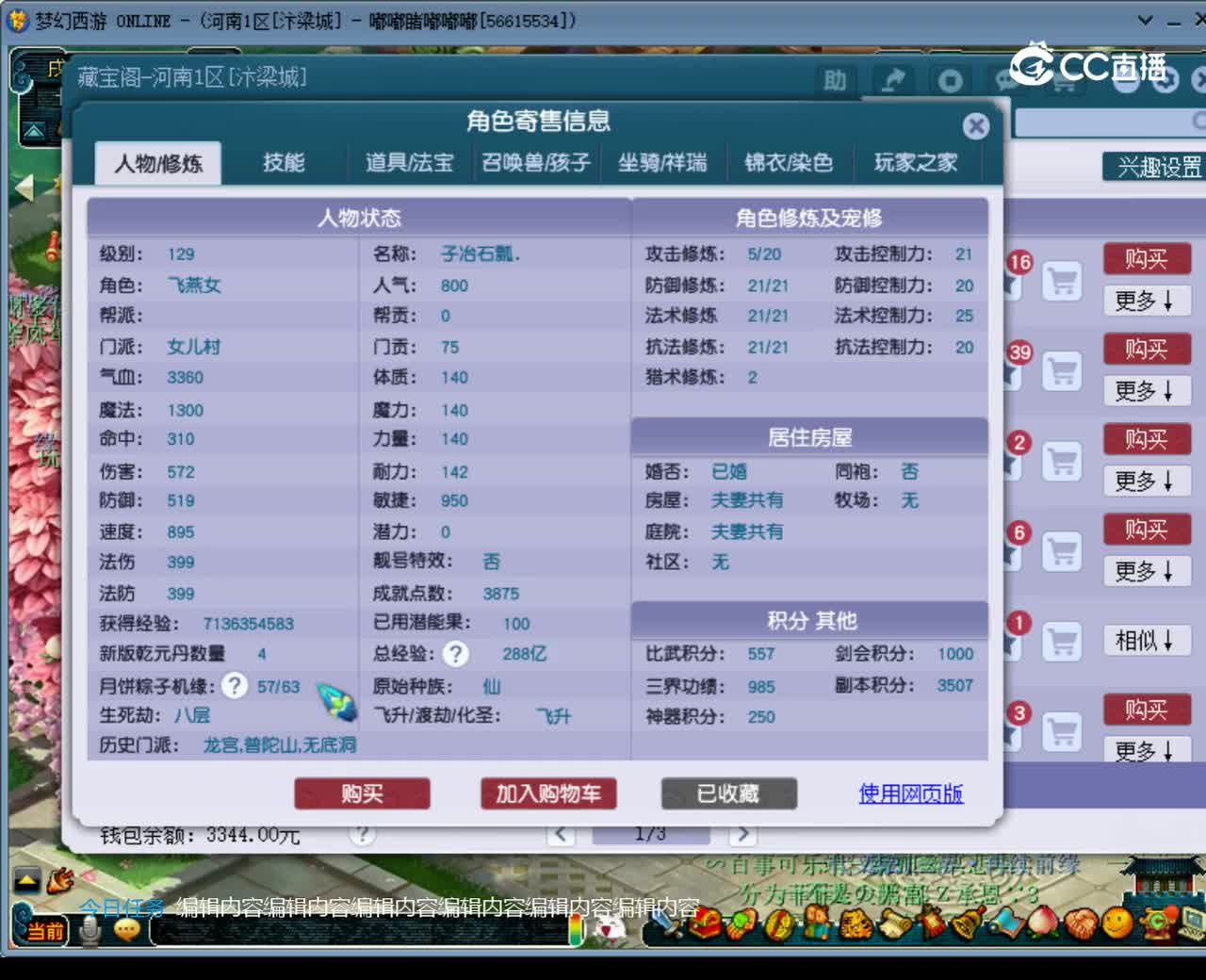Click the search input field in 藏宝阁
Image resolution: width=1206 pixels, height=980 pixels.
coord(1109,122)
